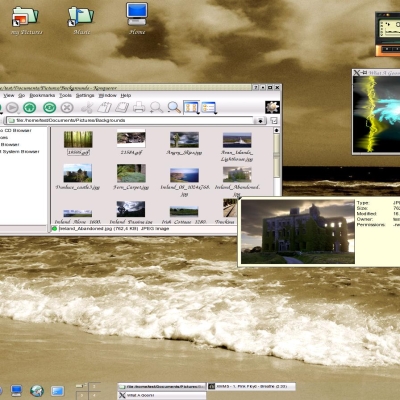Open the Help menu in Konqueror
Image resolution: width=400 pixels, height=400 pixels.
(126, 95)
